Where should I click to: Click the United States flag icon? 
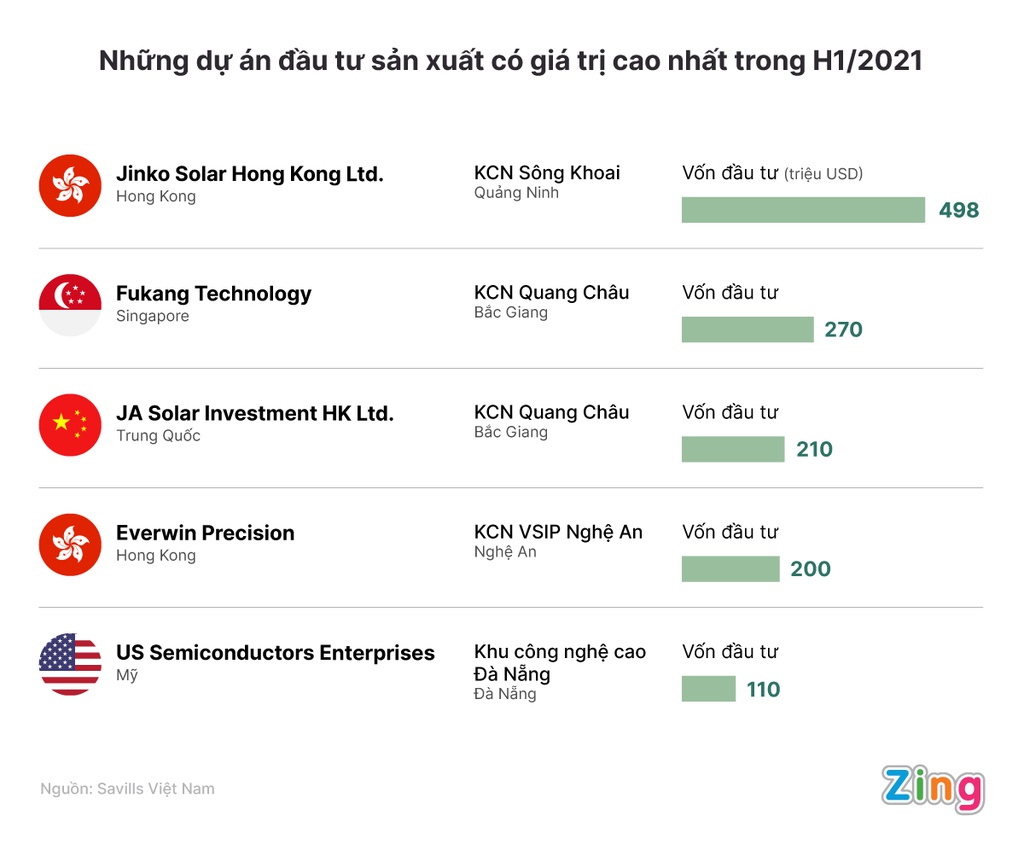pos(70,664)
